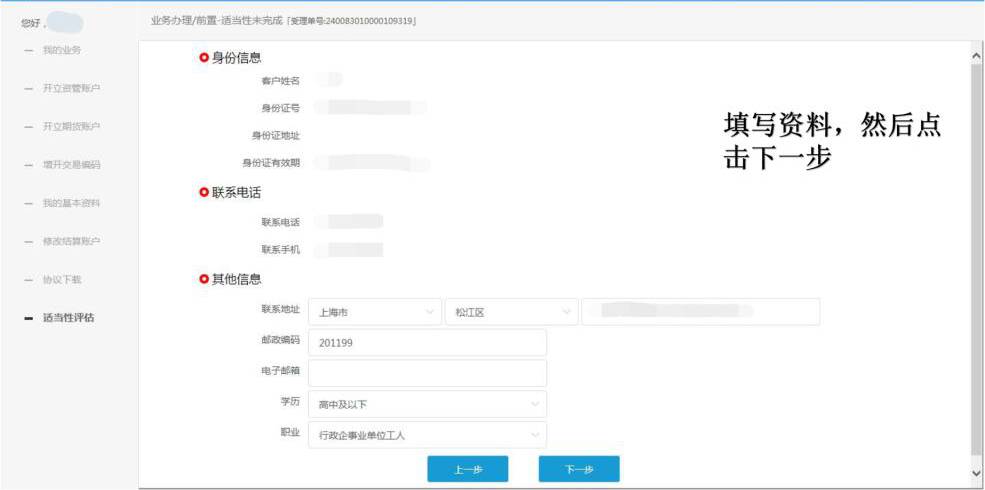Focus the 电子邮箱 input field
This screenshot has width=985, height=490.
(x=427, y=373)
